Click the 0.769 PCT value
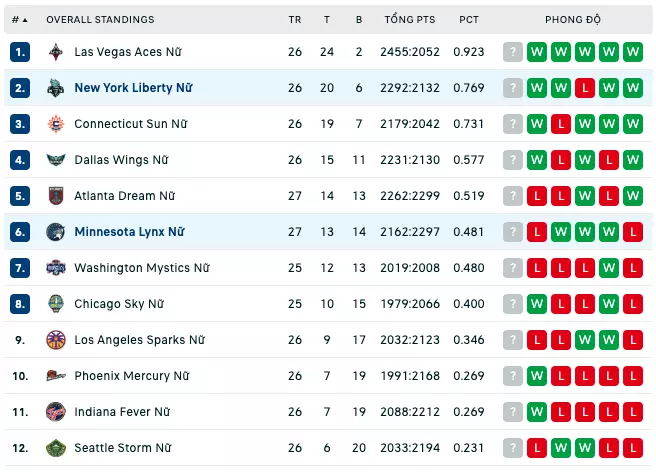 pos(469,88)
